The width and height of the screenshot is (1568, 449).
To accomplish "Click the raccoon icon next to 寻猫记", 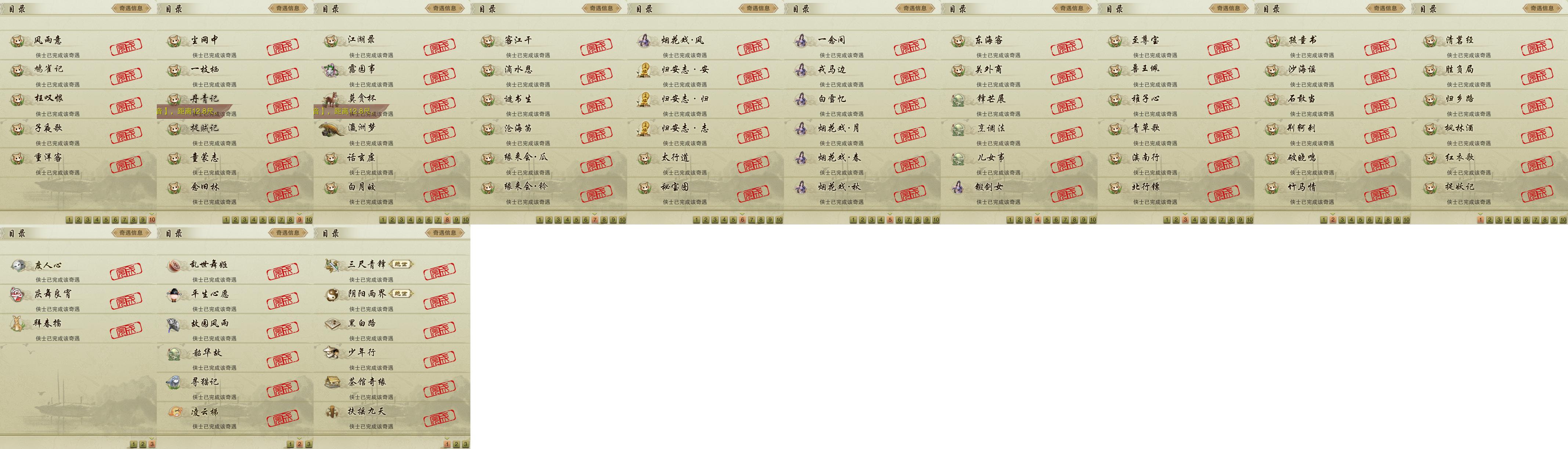I will tap(175, 383).
